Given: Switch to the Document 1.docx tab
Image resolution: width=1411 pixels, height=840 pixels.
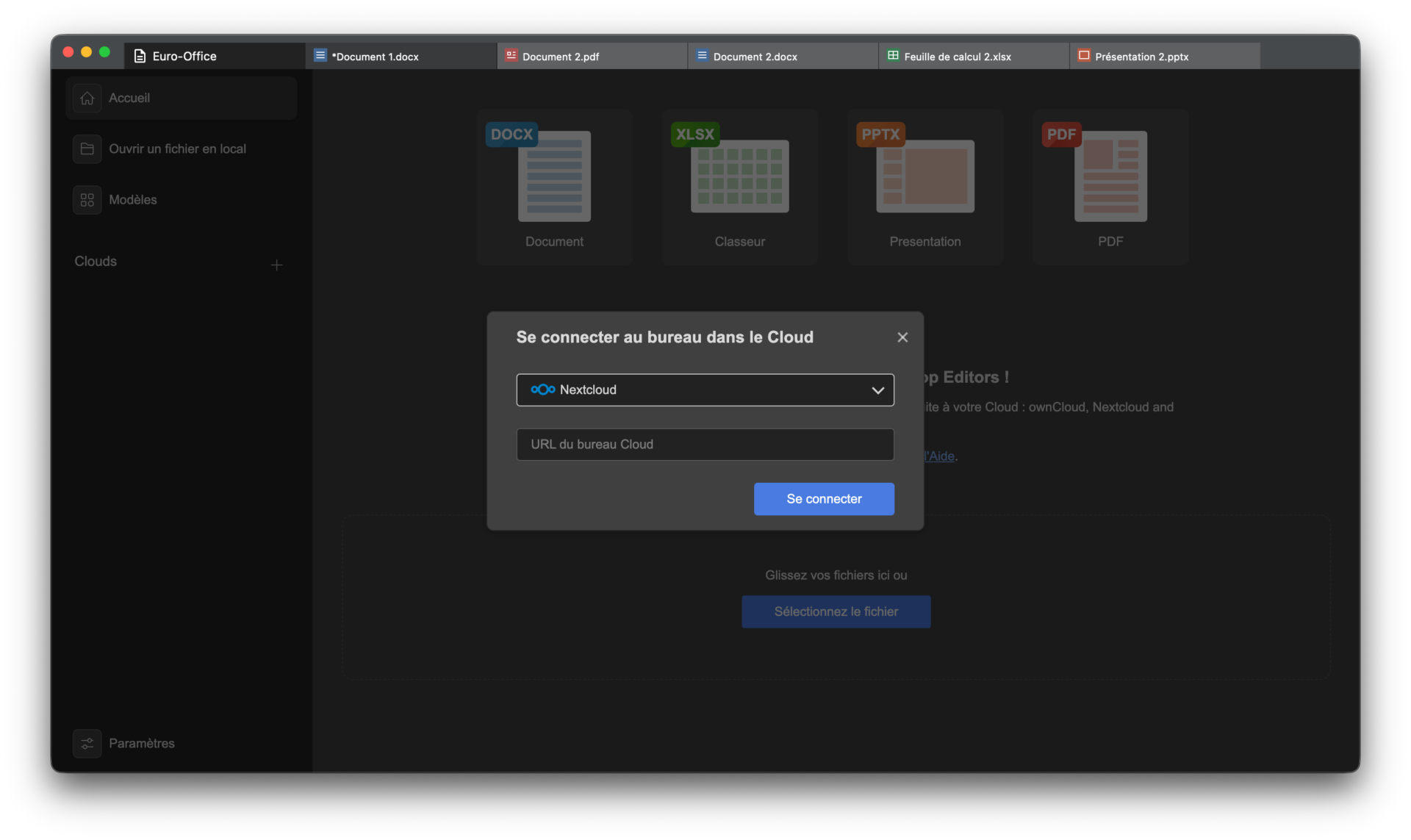Looking at the screenshot, I should [401, 56].
